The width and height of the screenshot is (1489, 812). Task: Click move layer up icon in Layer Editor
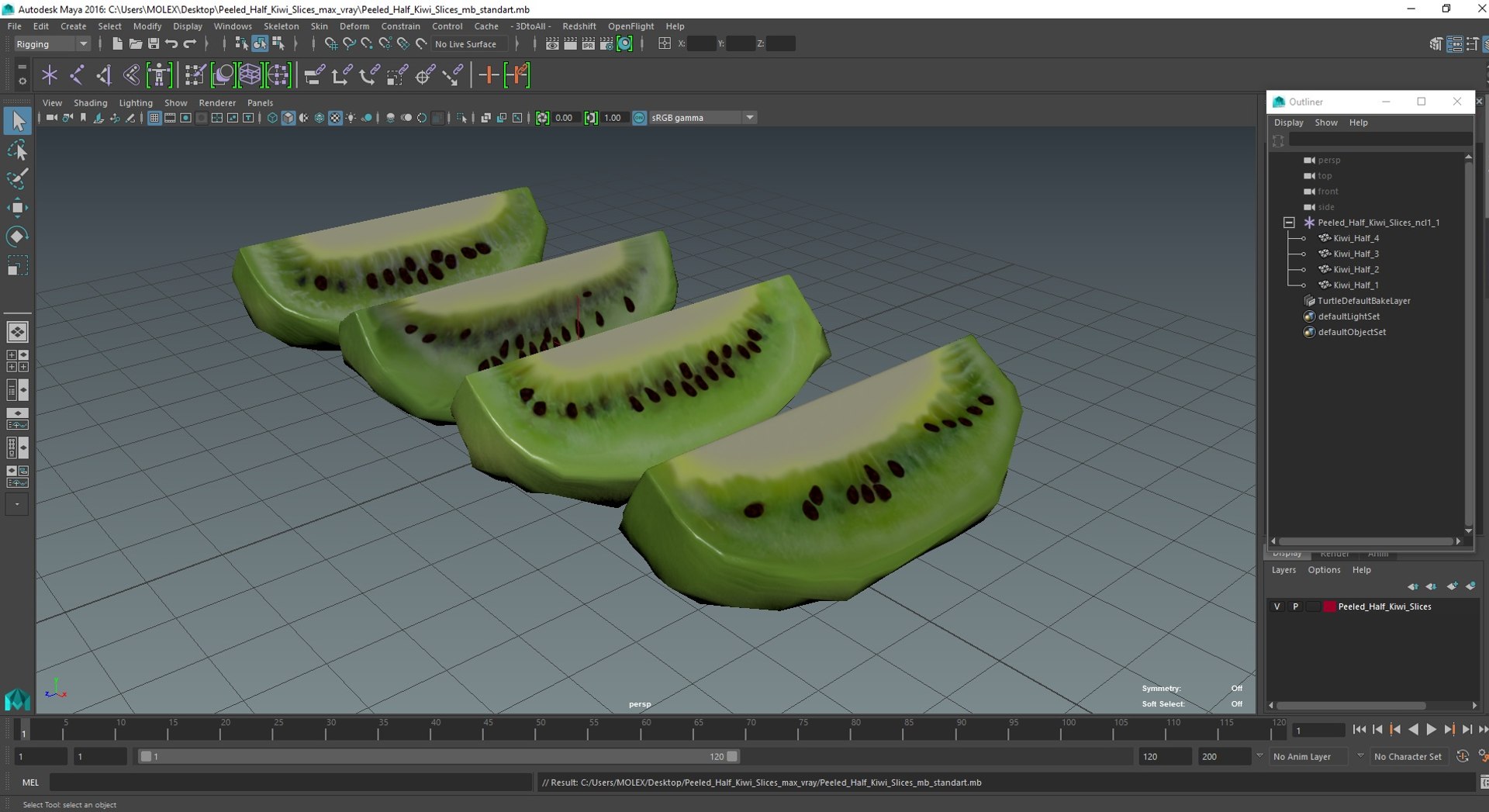(x=1412, y=586)
